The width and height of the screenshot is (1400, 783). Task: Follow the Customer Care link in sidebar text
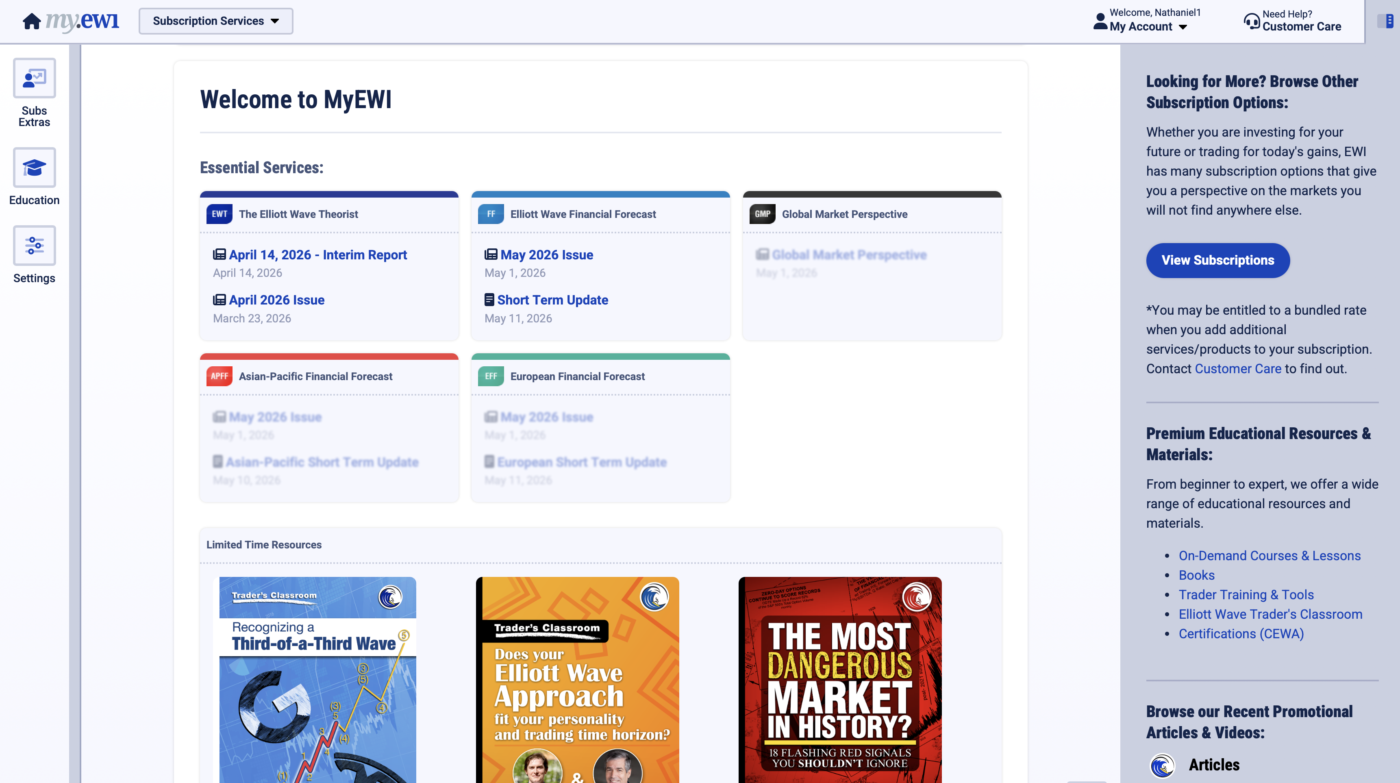tap(1238, 368)
